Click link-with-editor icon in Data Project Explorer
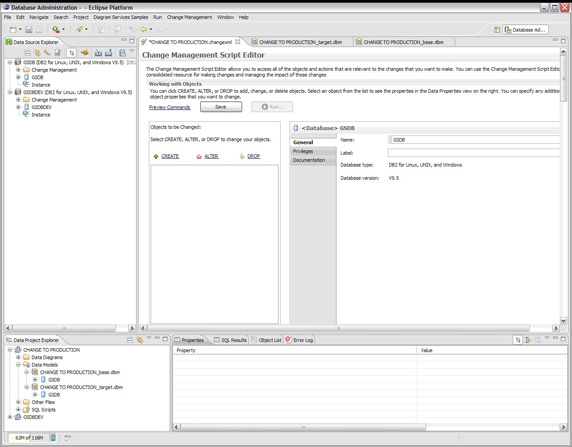This screenshot has height=447, width=572. pos(139,340)
